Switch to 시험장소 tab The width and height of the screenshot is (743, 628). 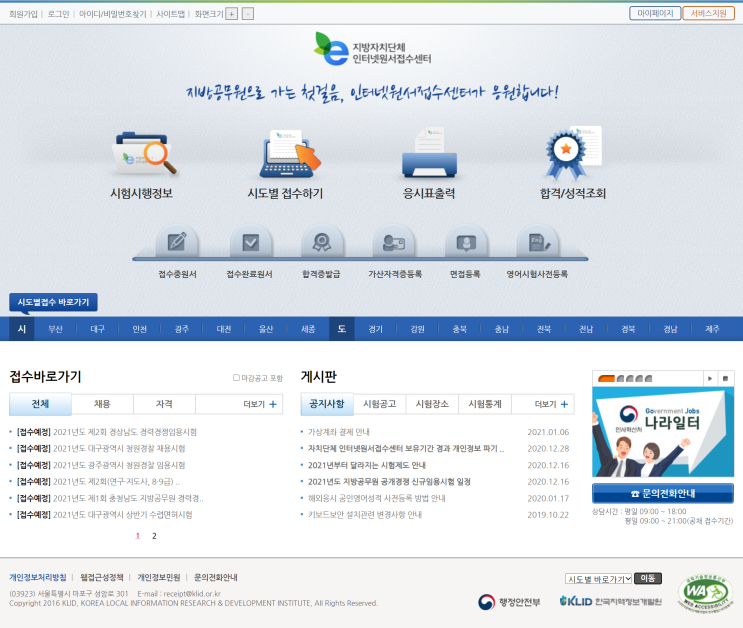click(432, 404)
